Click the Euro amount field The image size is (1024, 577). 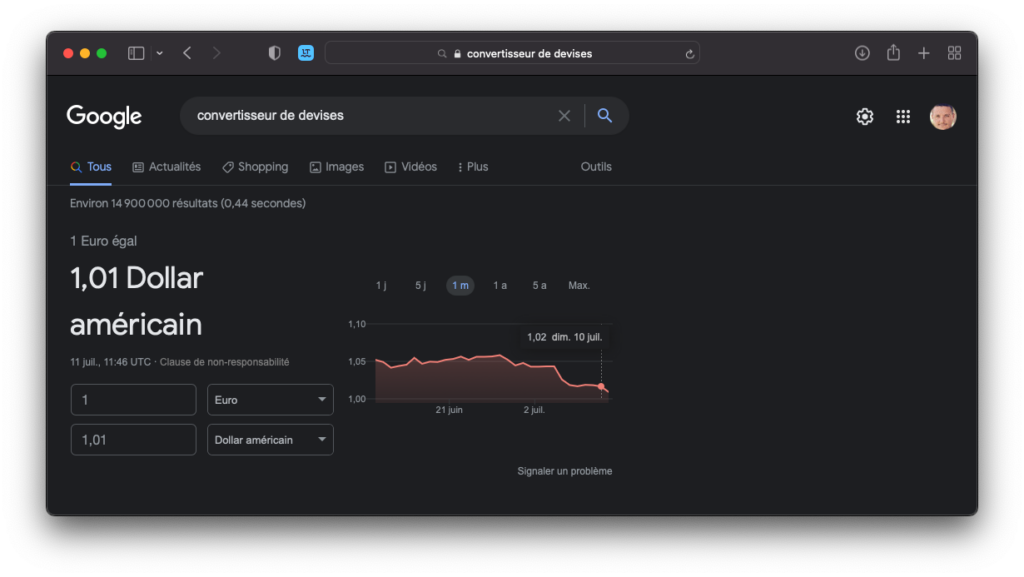(133, 399)
